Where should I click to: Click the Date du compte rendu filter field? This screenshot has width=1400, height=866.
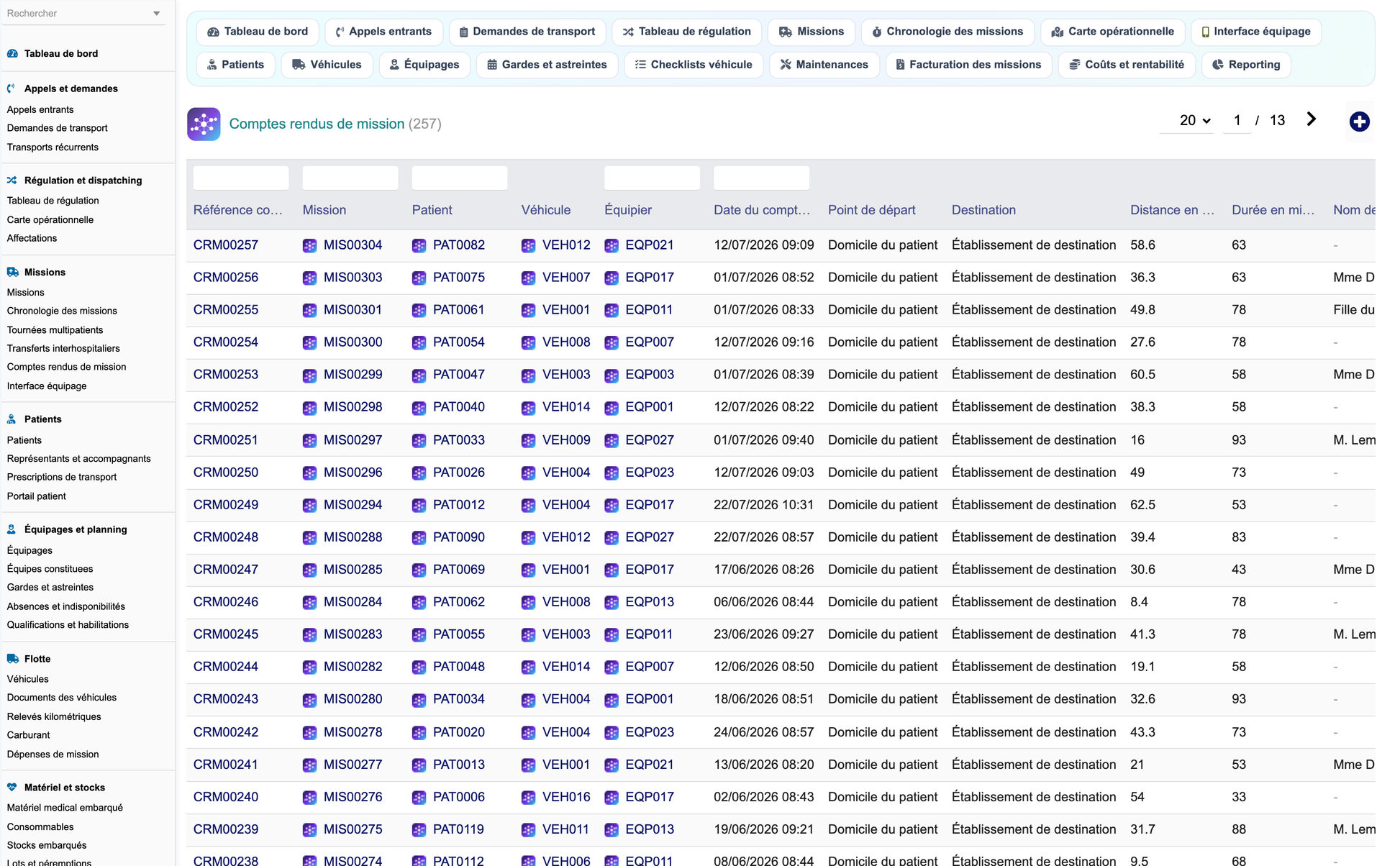[x=761, y=178]
